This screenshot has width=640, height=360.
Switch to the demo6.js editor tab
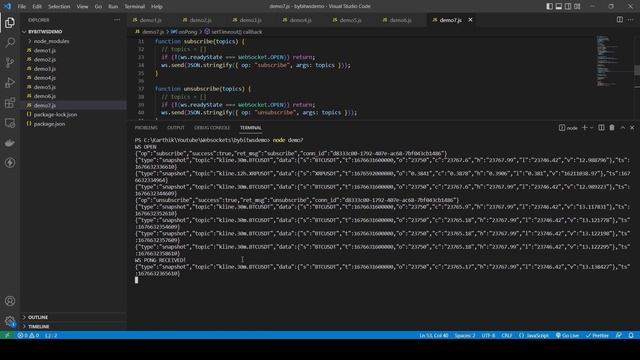(x=401, y=20)
